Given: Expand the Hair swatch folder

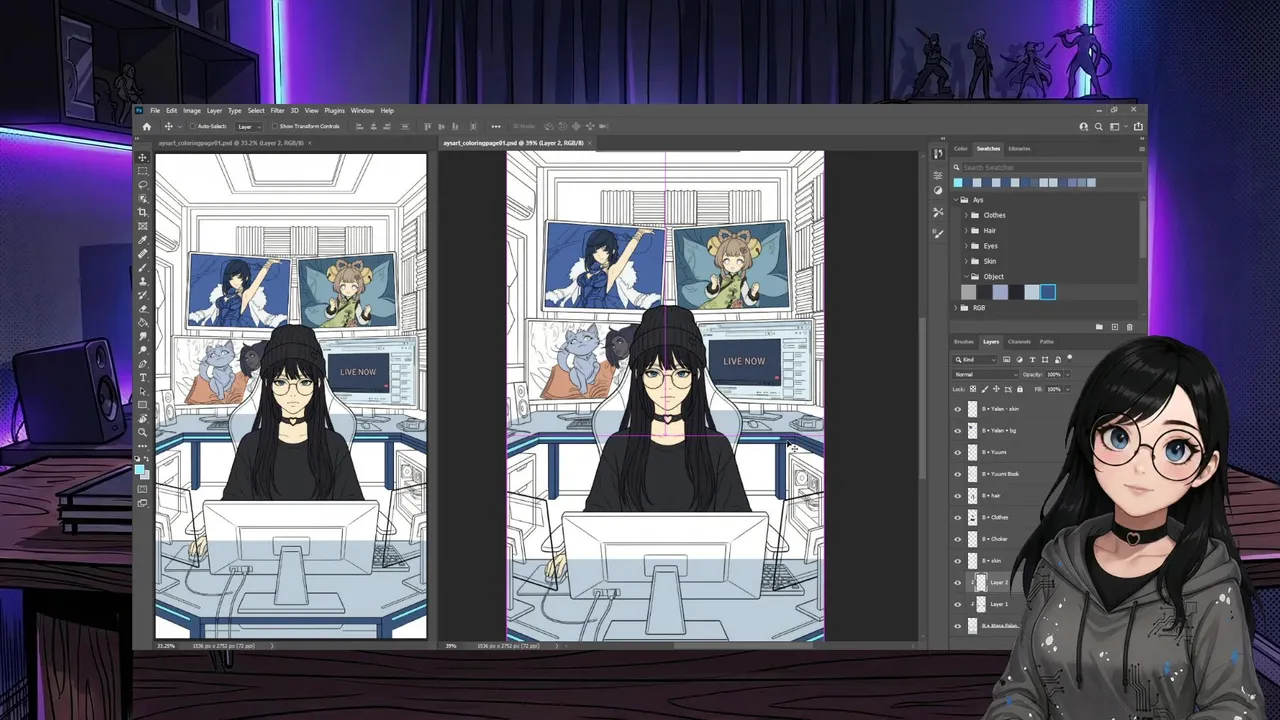Looking at the screenshot, I should tap(966, 230).
